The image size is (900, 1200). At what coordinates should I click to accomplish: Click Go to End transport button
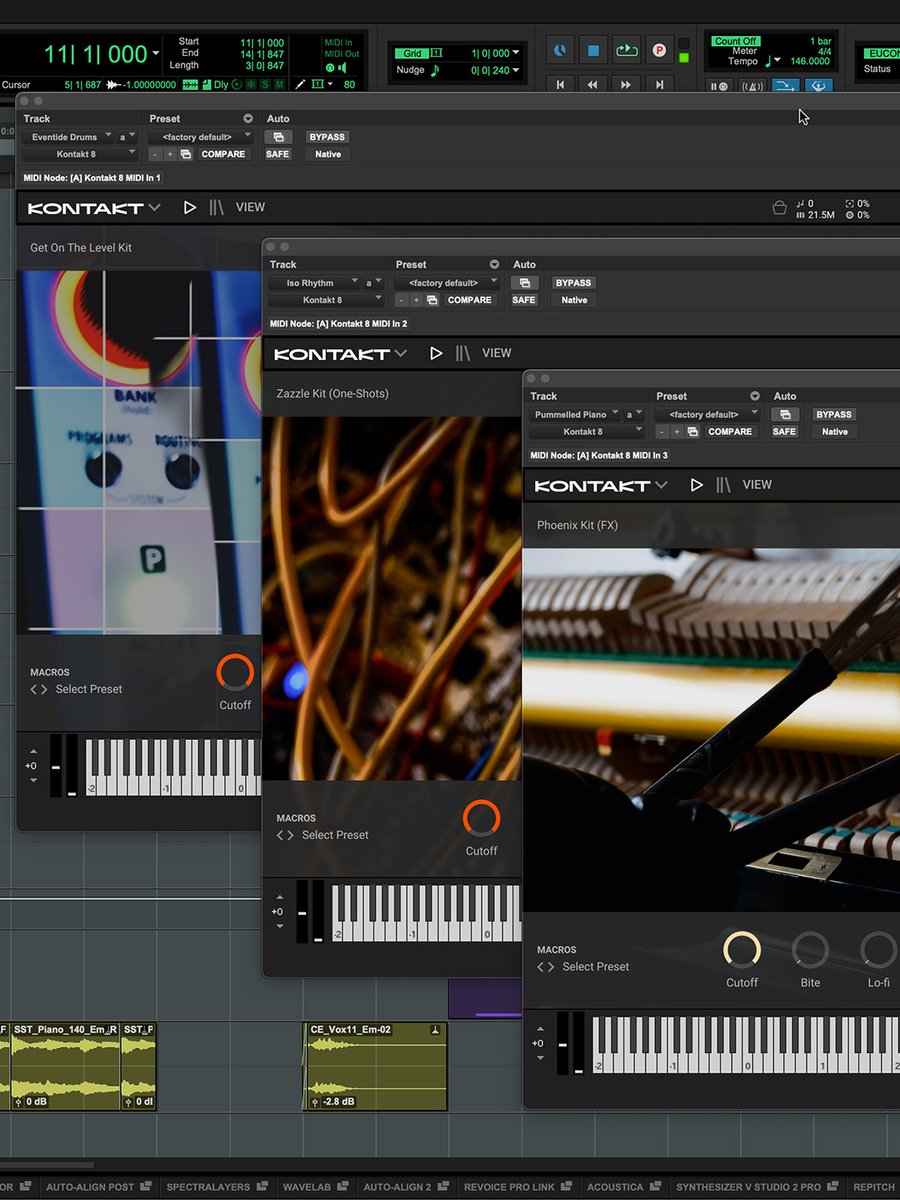[x=659, y=85]
